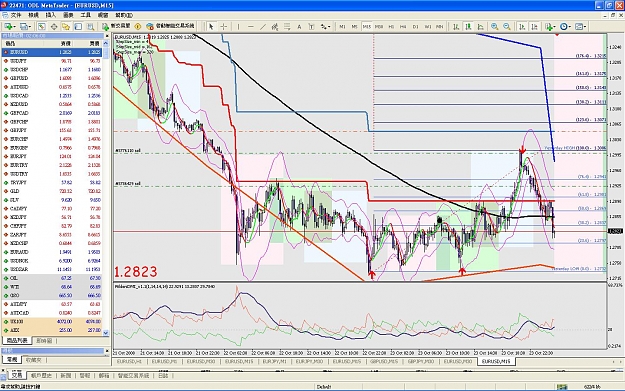
Task: Select the Fibonacci retracement tool
Action: point(287,26)
